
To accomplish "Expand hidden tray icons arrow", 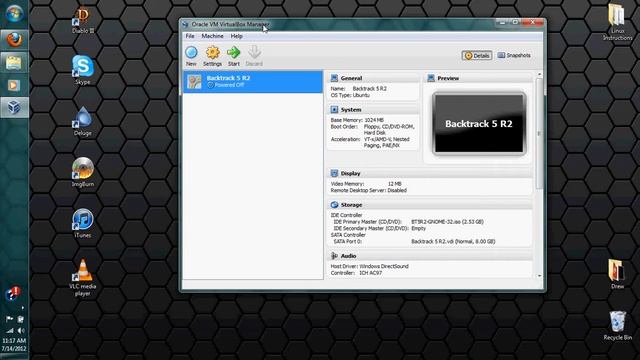I will click(x=22, y=308).
